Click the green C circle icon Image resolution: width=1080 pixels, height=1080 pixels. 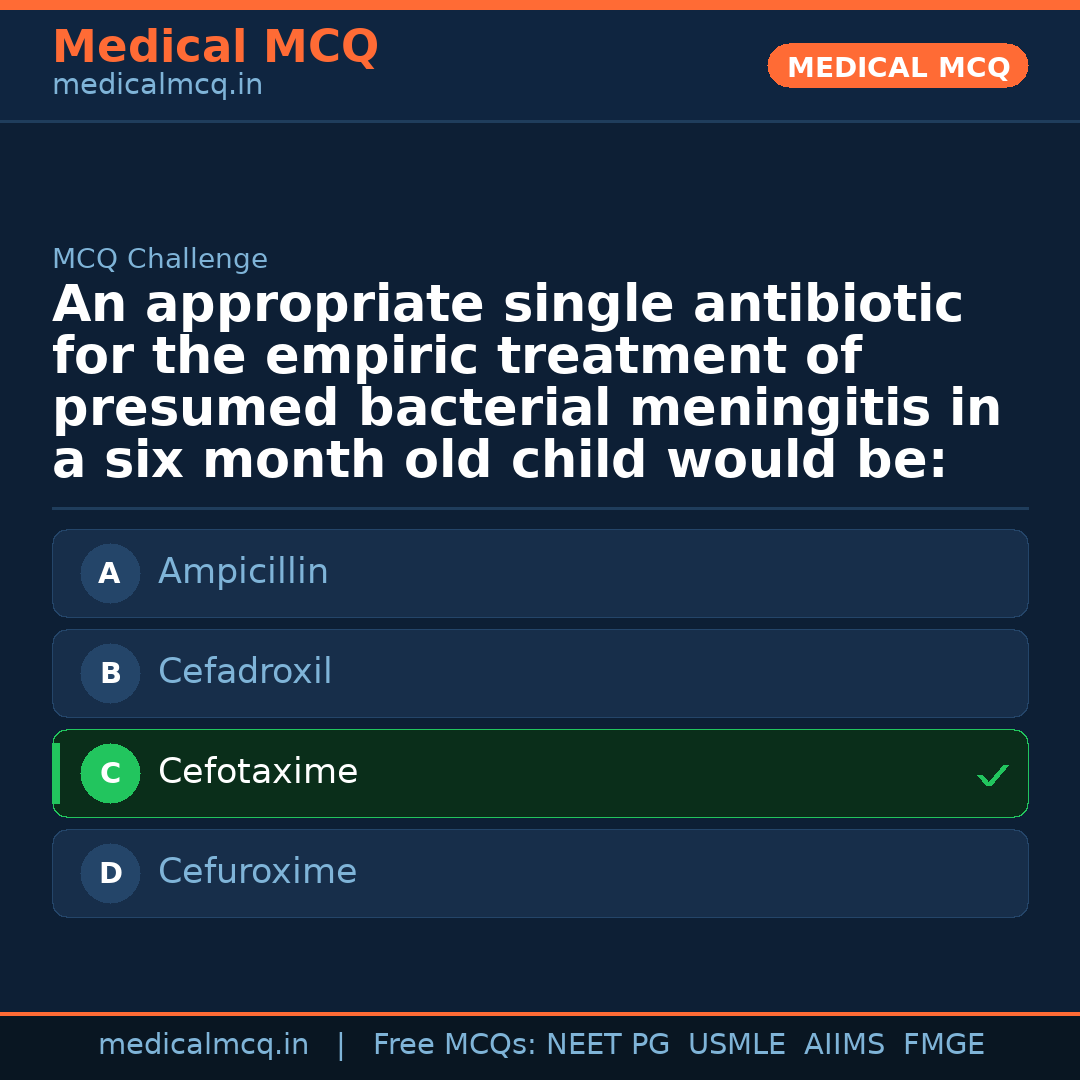[x=110, y=774]
